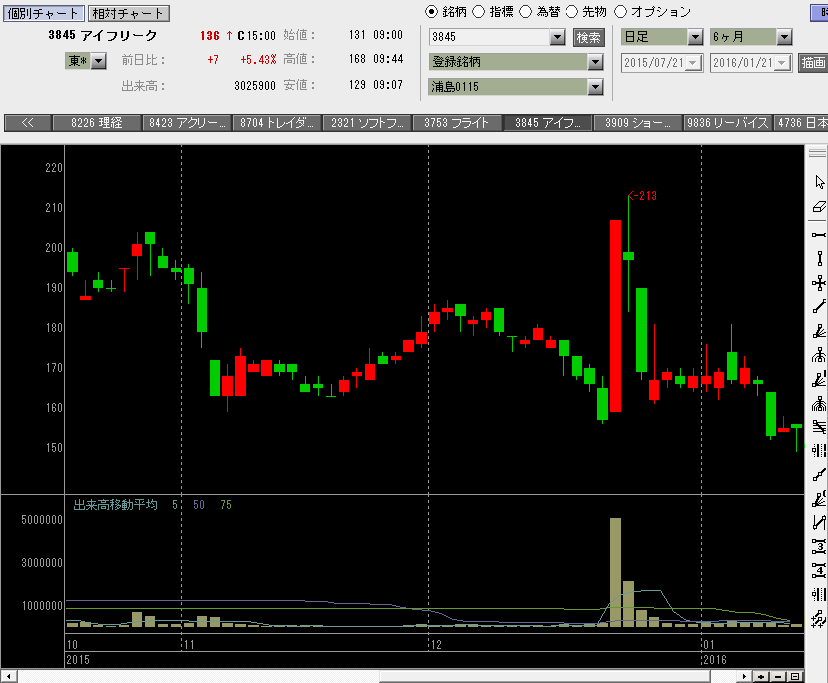This screenshot has height=683, width=828.
Task: Select the fan tool labeled 0
Action: (x=819, y=499)
